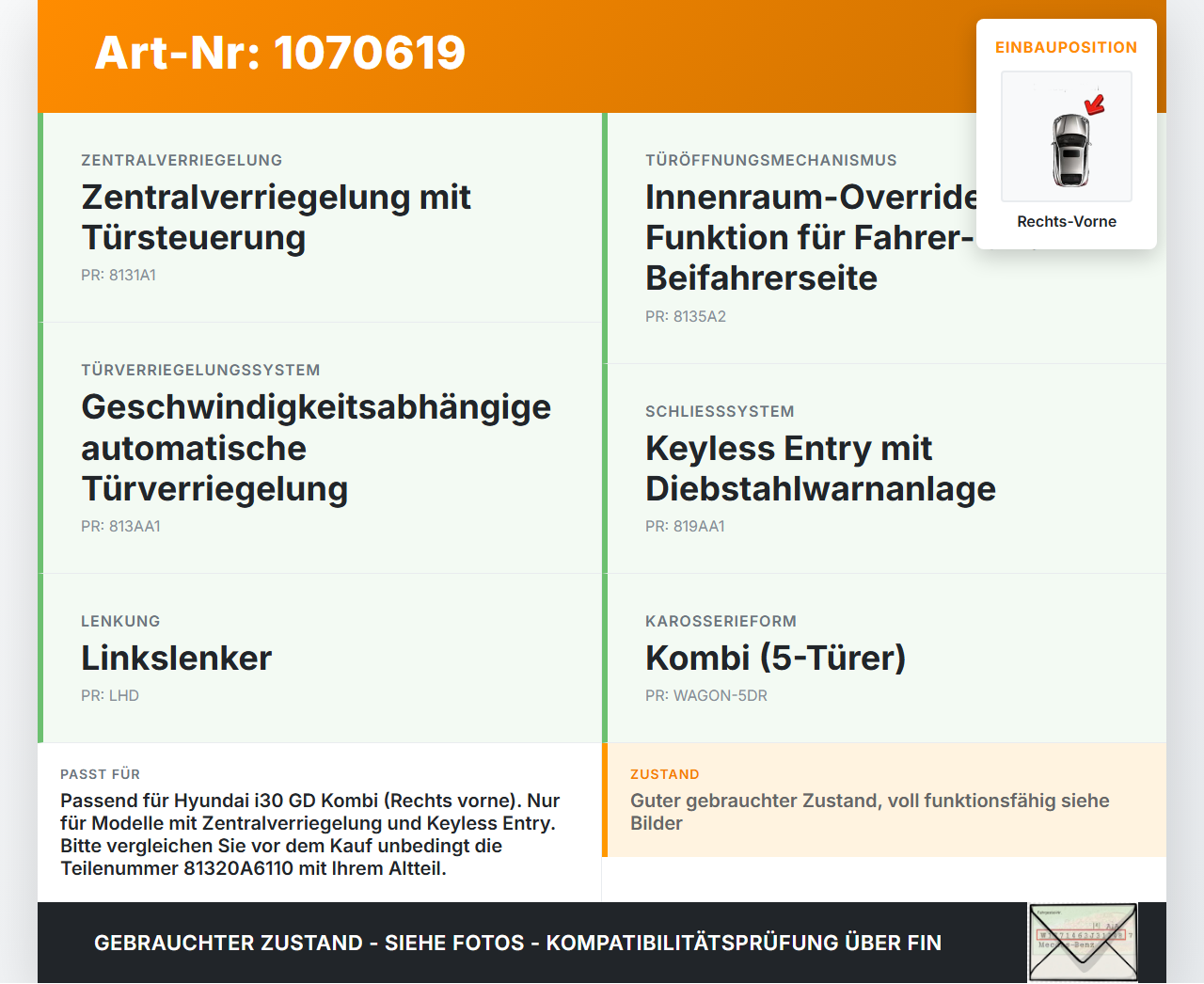Open the car installation position image
Image resolution: width=1204 pixels, height=984 pixels.
[x=1067, y=136]
